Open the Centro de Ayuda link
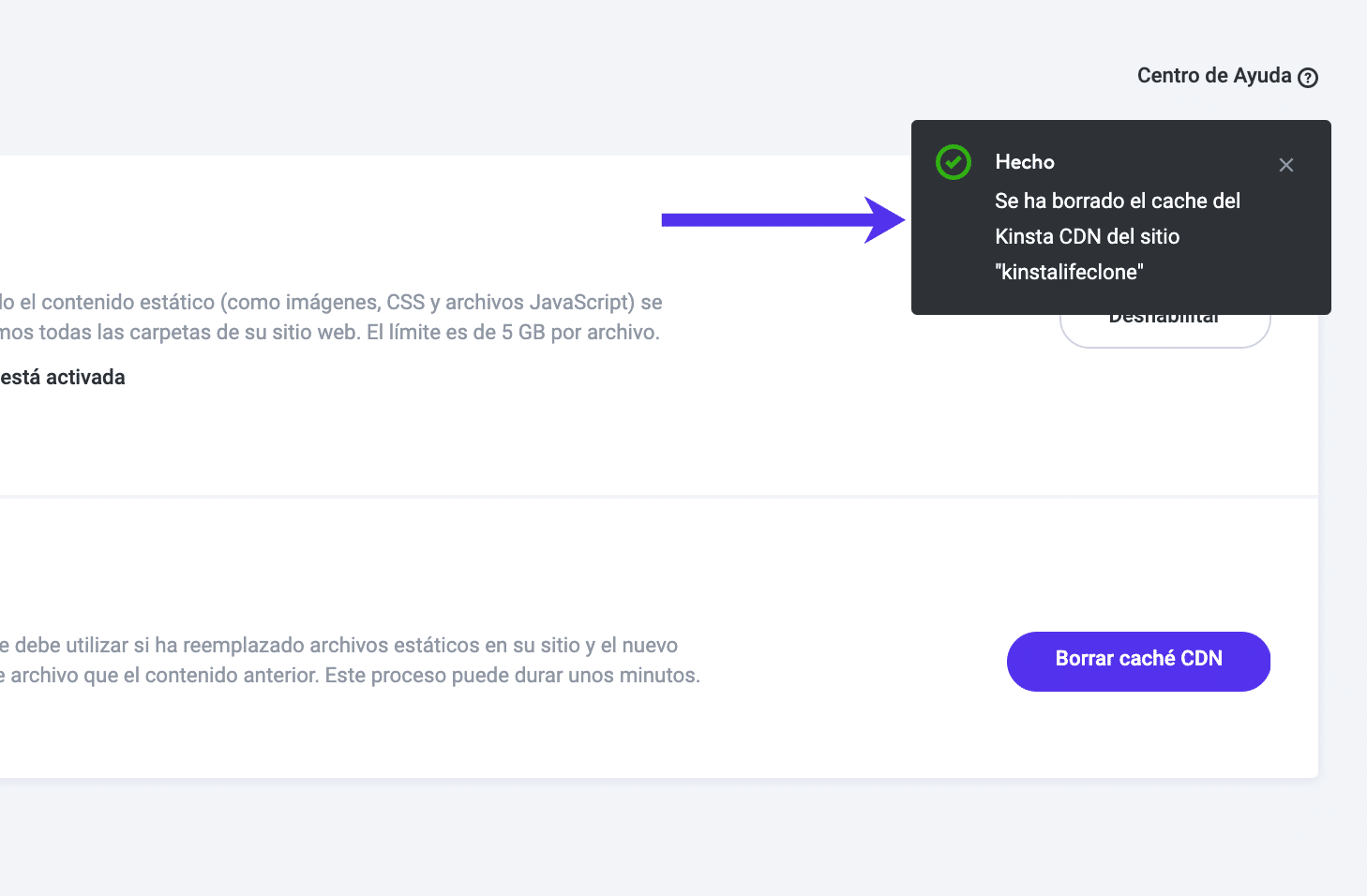This screenshot has height=896, width=1367. (1213, 76)
